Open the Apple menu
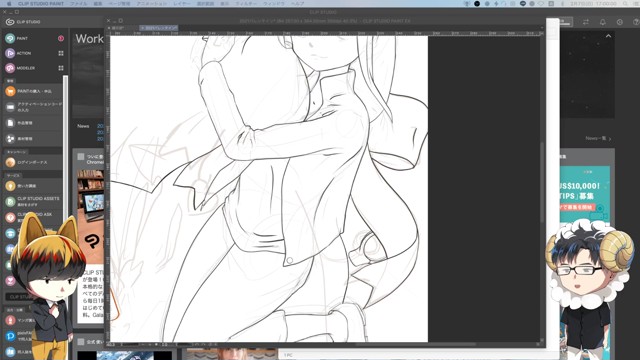The image size is (640, 360). click(x=9, y=3)
